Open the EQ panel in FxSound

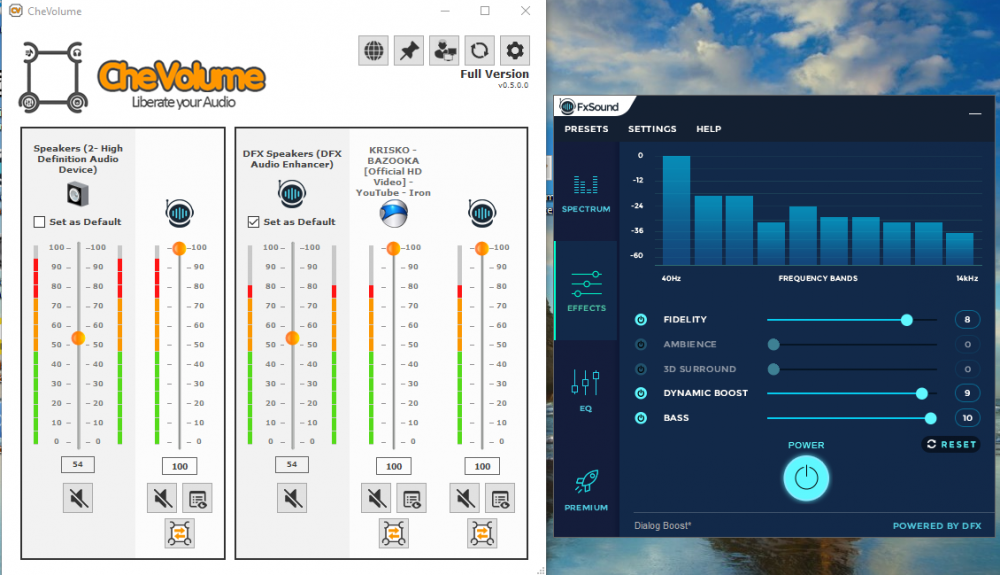(585, 390)
